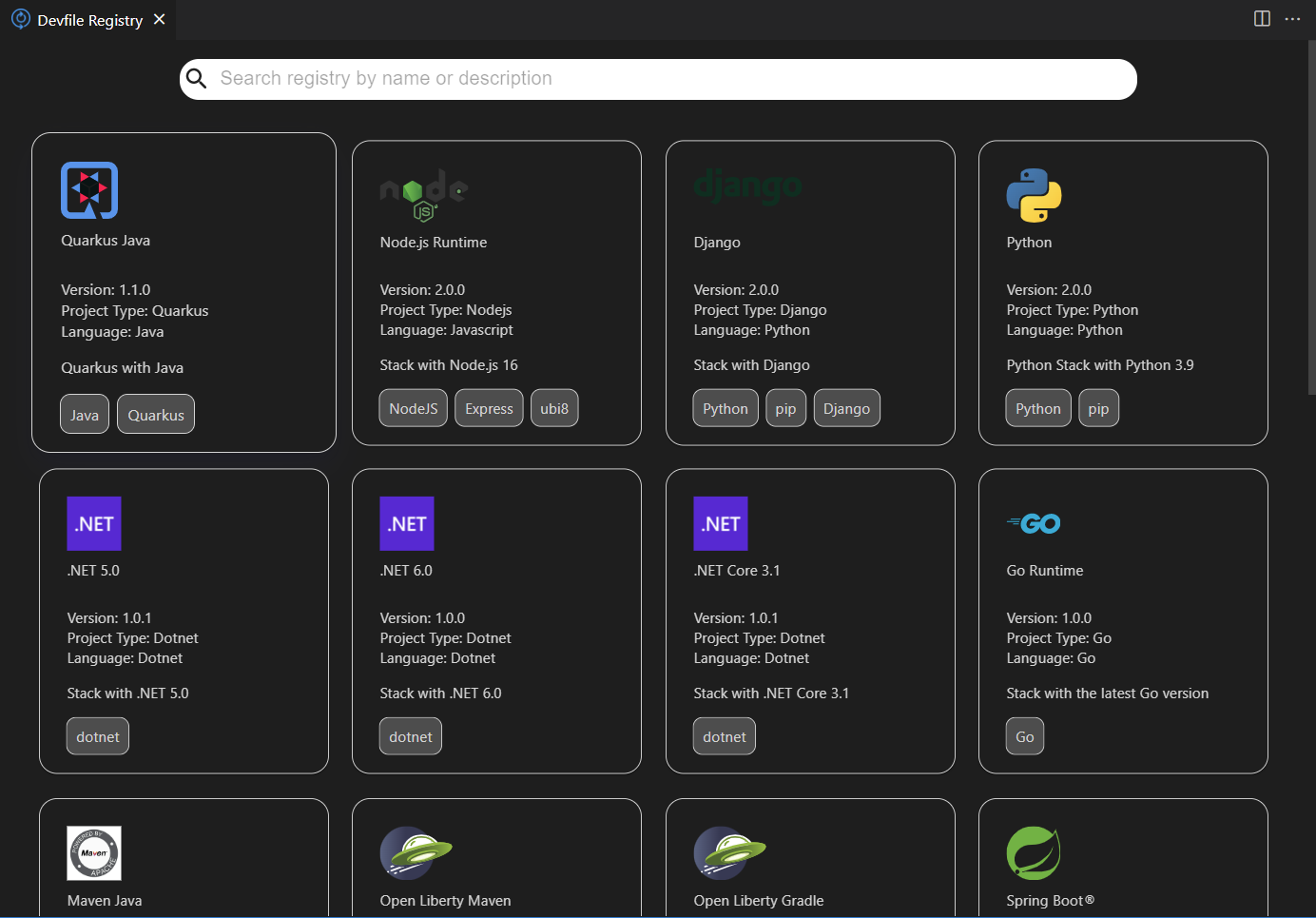
Task: Select the Devfile Registry tab
Action: coord(87,20)
